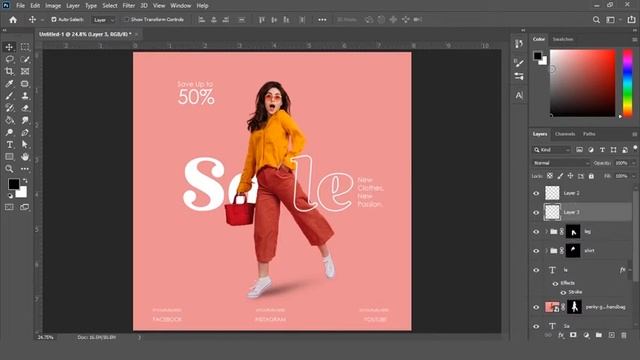
Task: Open the File menu
Action: [20, 6]
